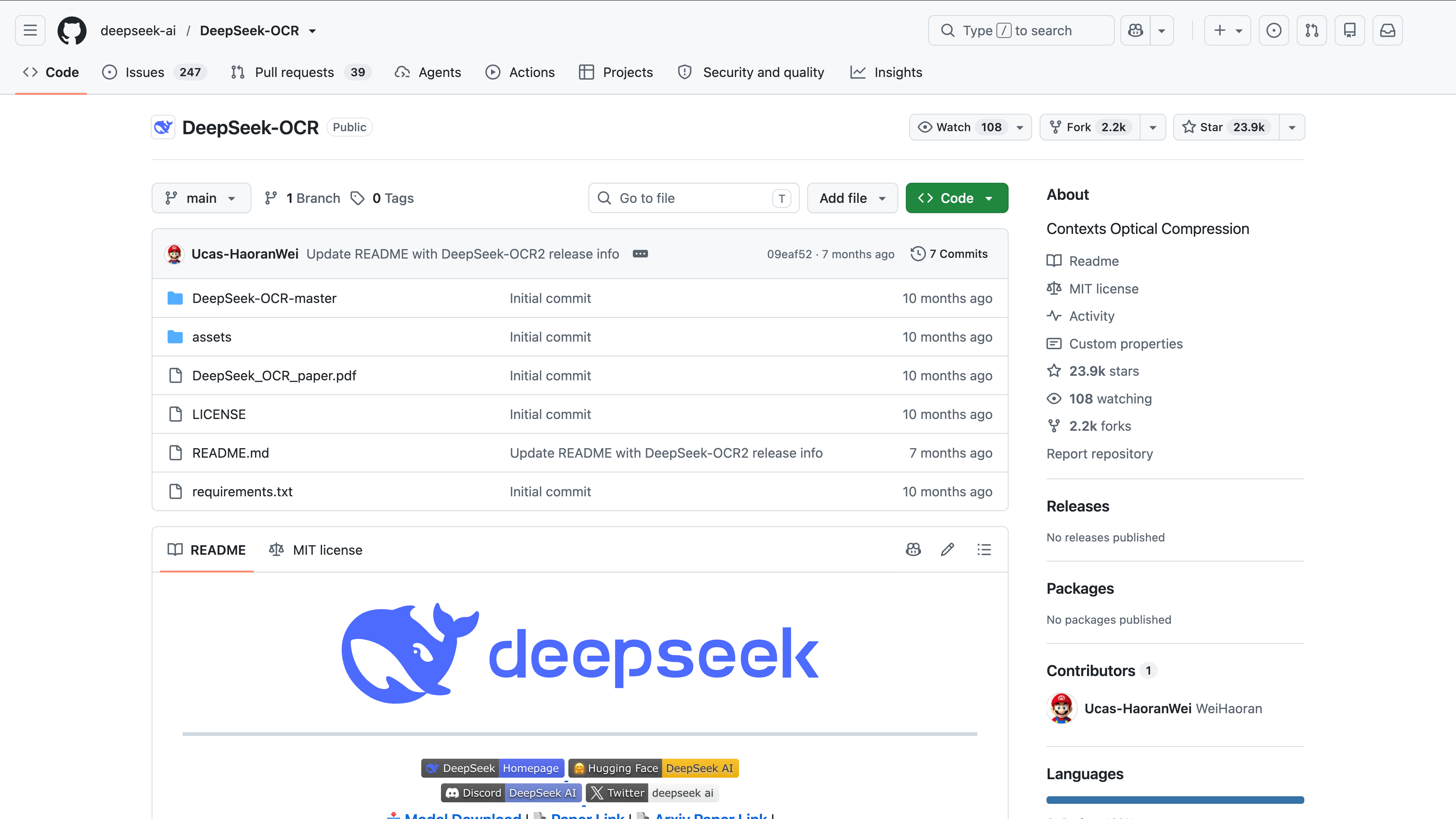
Task: Open the green Code dropdown
Action: (x=956, y=198)
